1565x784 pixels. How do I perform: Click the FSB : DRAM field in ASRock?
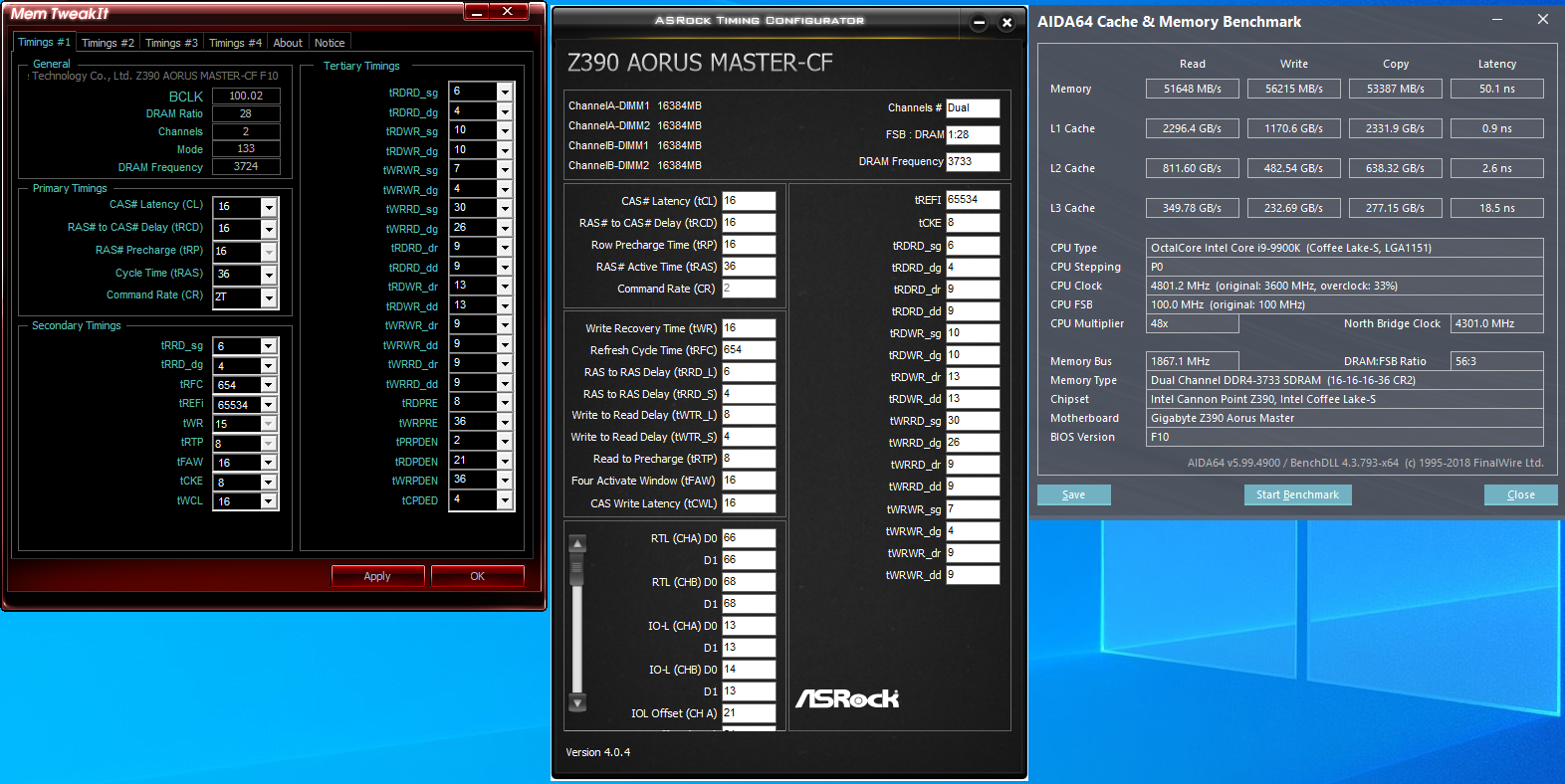[973, 134]
